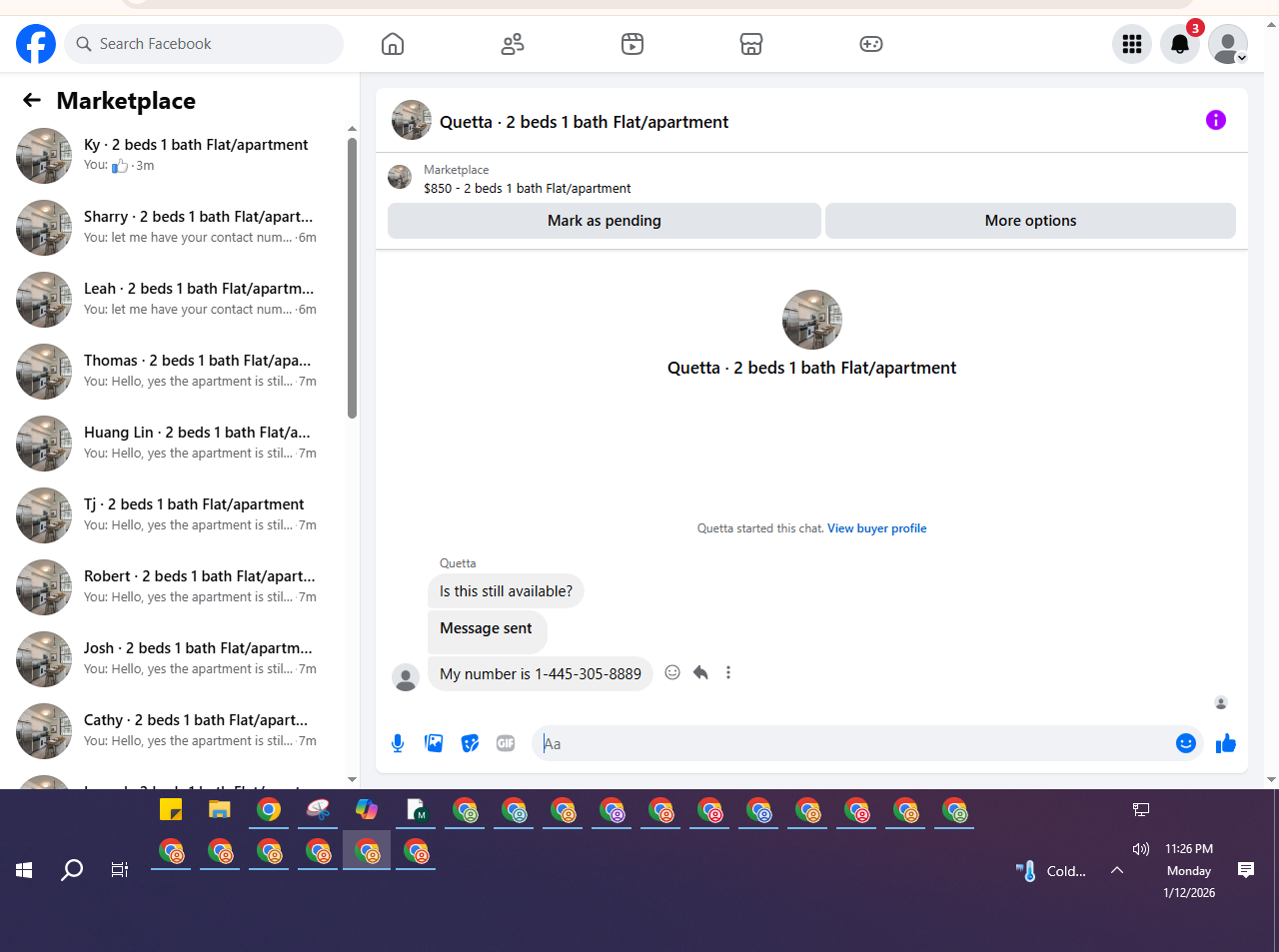Viewport: 1279px width, 952px height.
Task: Open Windows Start menu
Action: 24,870
